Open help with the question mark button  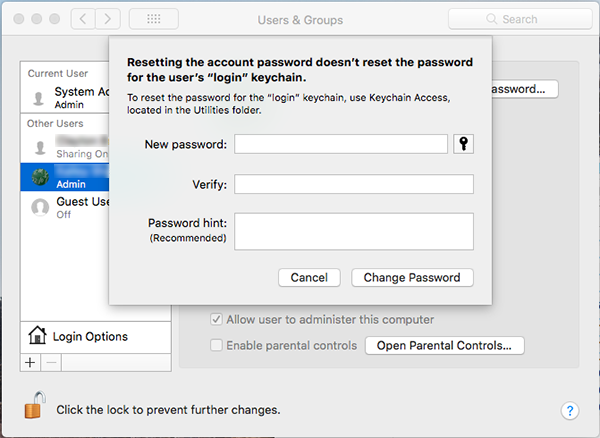pyautogui.click(x=570, y=410)
